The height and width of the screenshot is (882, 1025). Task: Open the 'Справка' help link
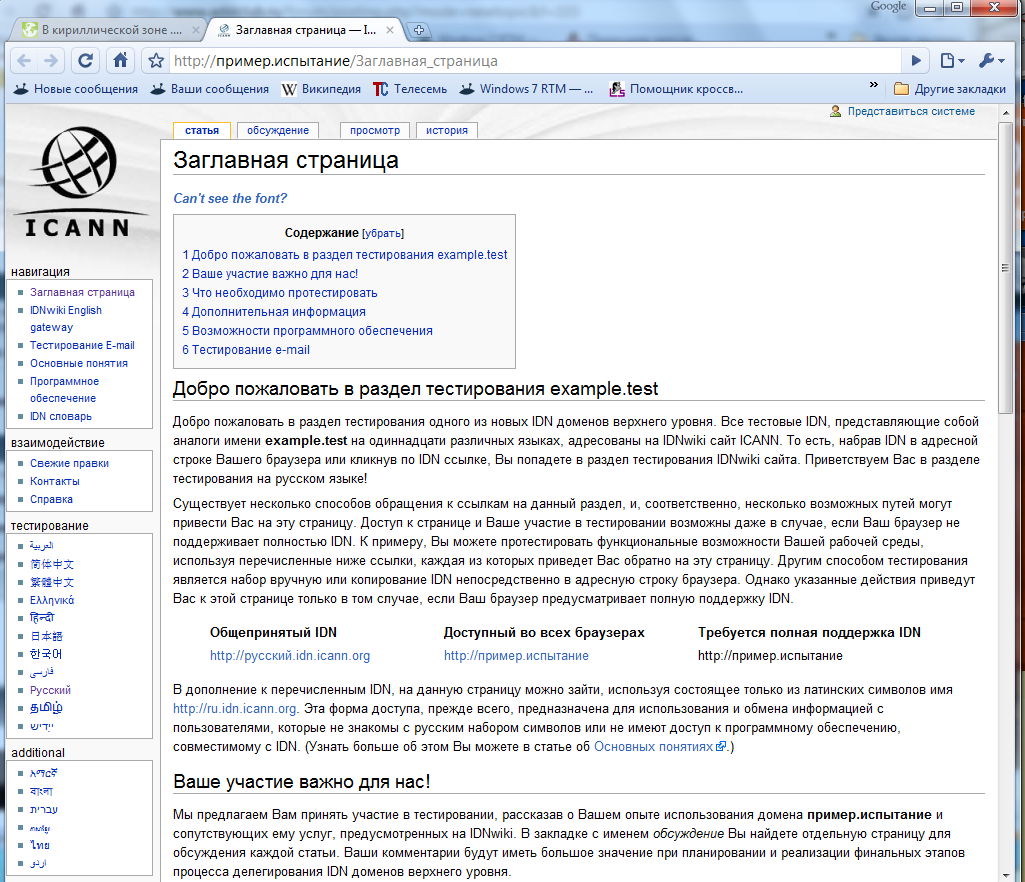(x=51, y=499)
